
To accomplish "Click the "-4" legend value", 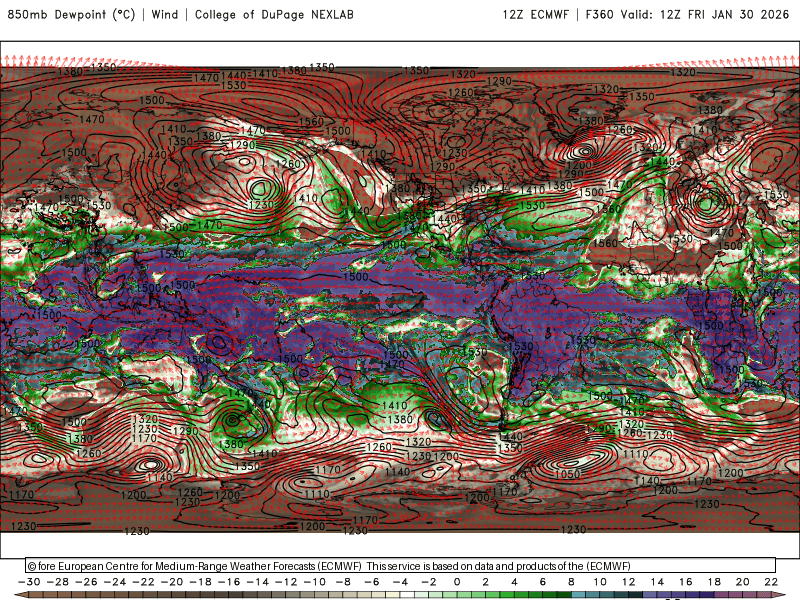I will pyautogui.click(x=401, y=582).
